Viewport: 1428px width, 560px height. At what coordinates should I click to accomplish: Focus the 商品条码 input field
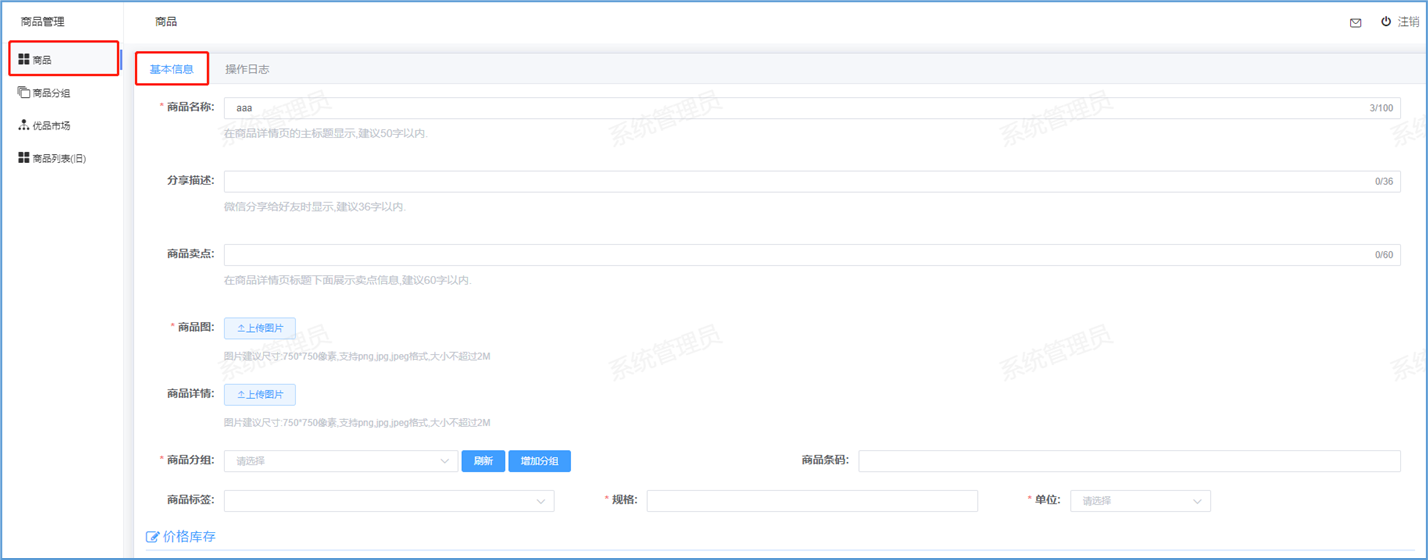tap(1130, 461)
